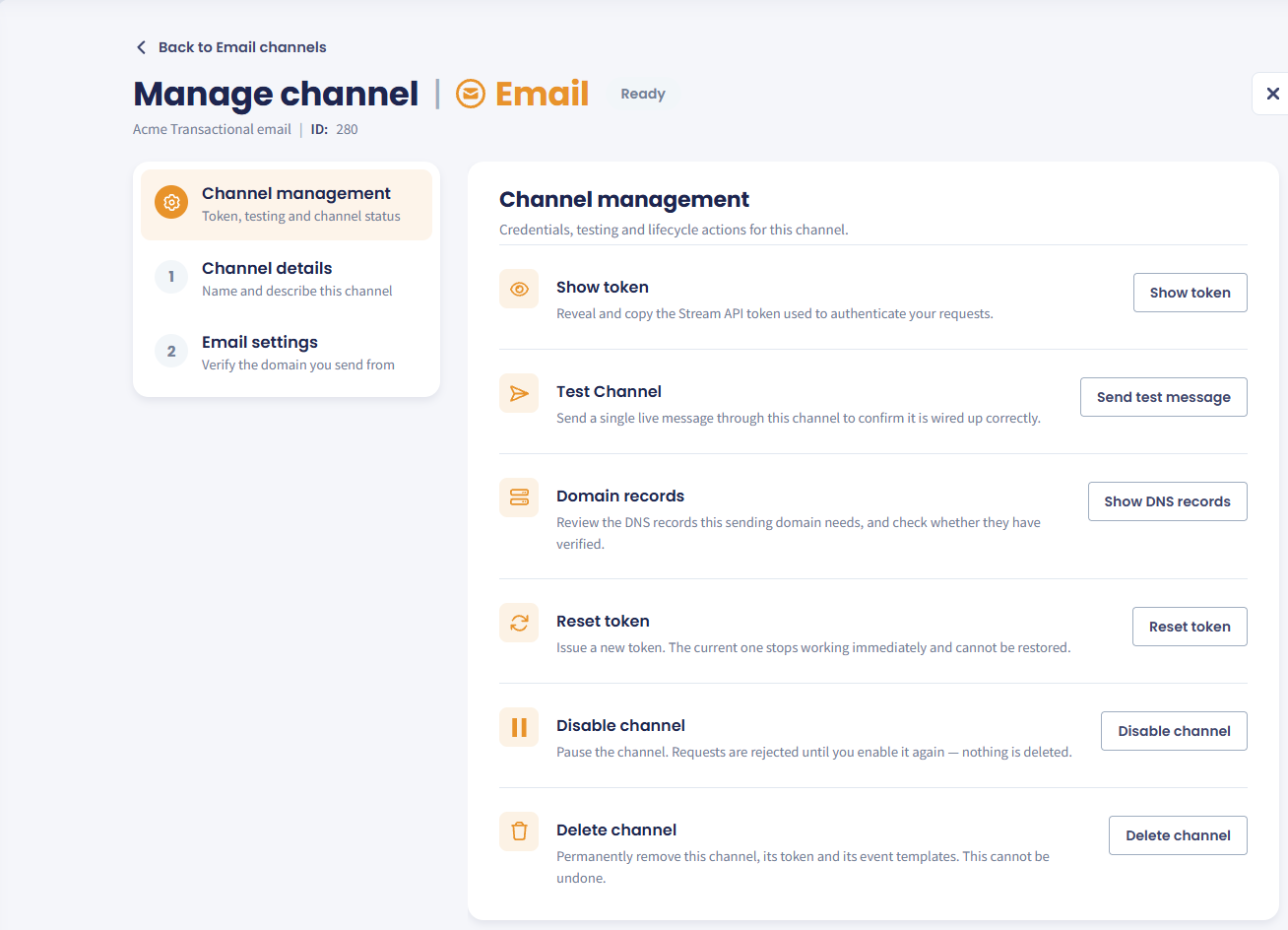This screenshot has height=930, width=1288.
Task: Click the Acme Transactional email name
Action: click(212, 129)
